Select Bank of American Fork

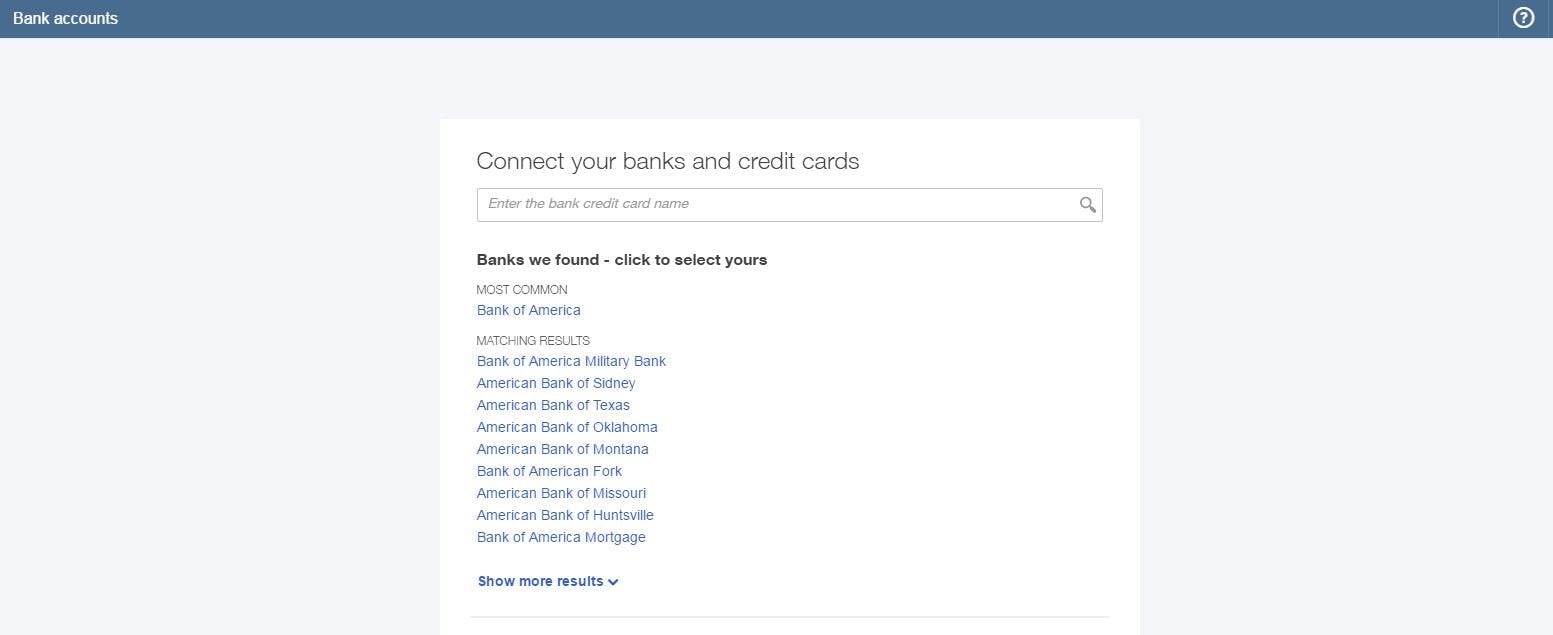coord(549,471)
